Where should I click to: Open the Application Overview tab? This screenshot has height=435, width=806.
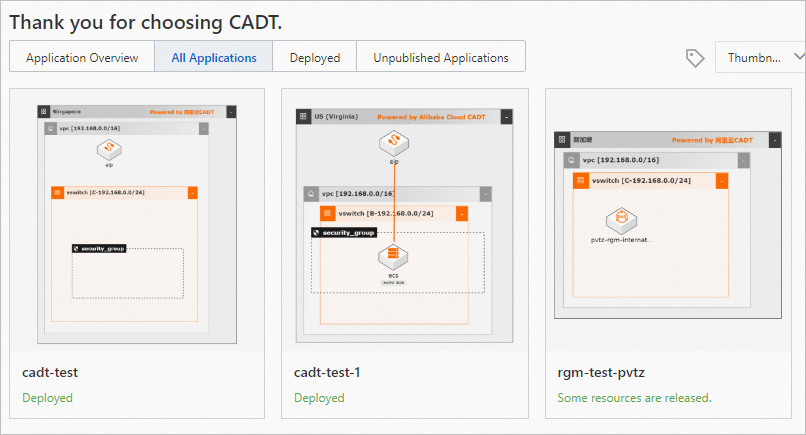(82, 58)
